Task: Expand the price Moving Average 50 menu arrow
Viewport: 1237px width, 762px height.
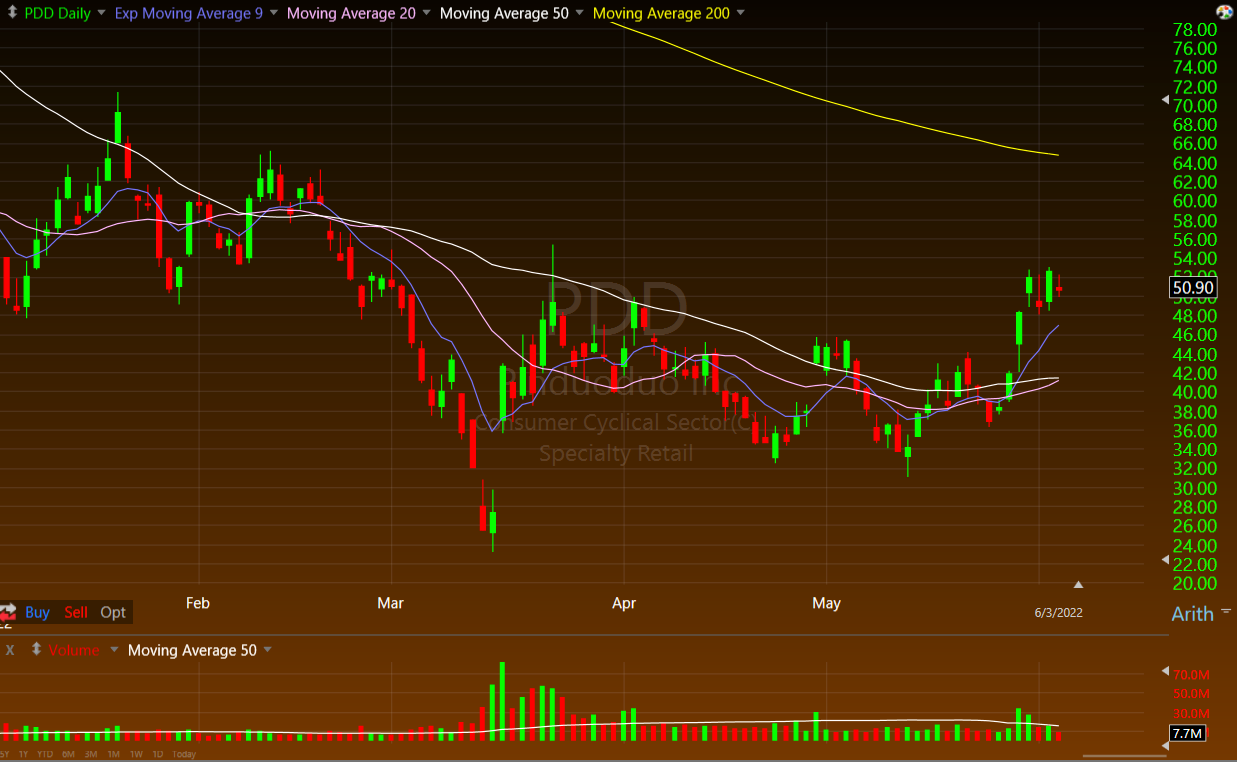Action: [x=580, y=14]
